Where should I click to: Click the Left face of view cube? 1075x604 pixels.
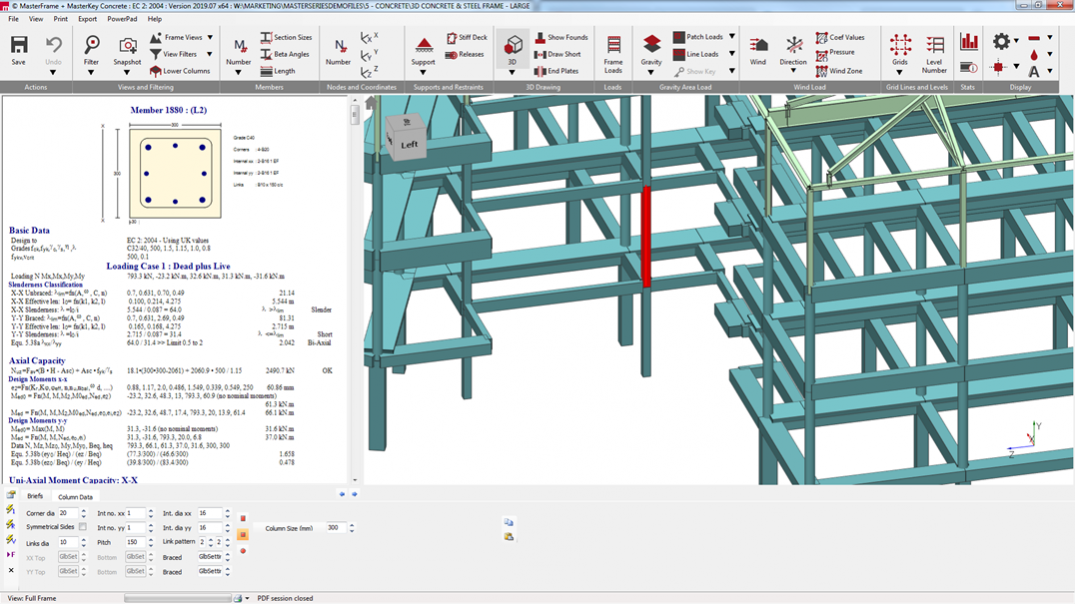point(409,145)
